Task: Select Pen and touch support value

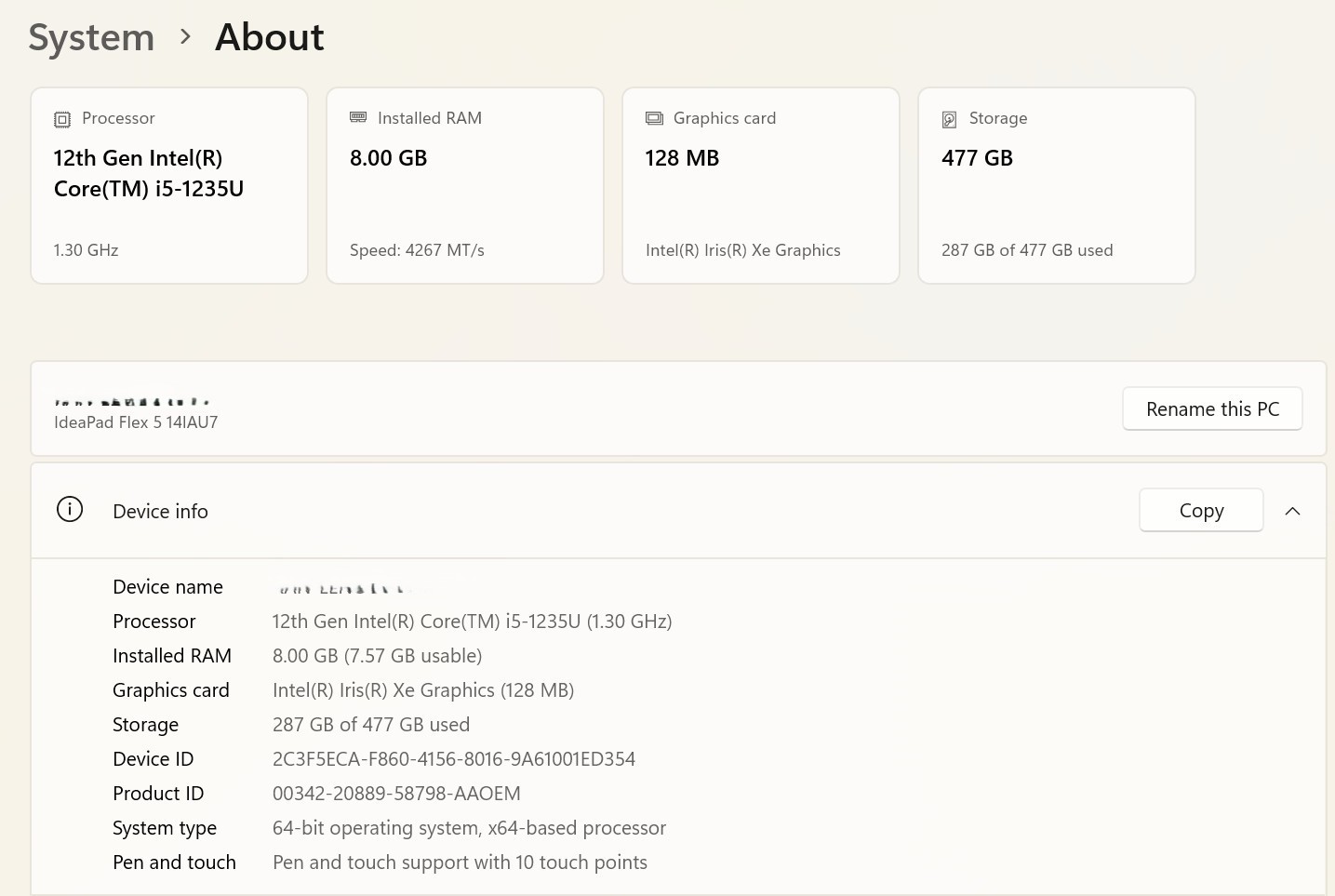Action: (461, 863)
